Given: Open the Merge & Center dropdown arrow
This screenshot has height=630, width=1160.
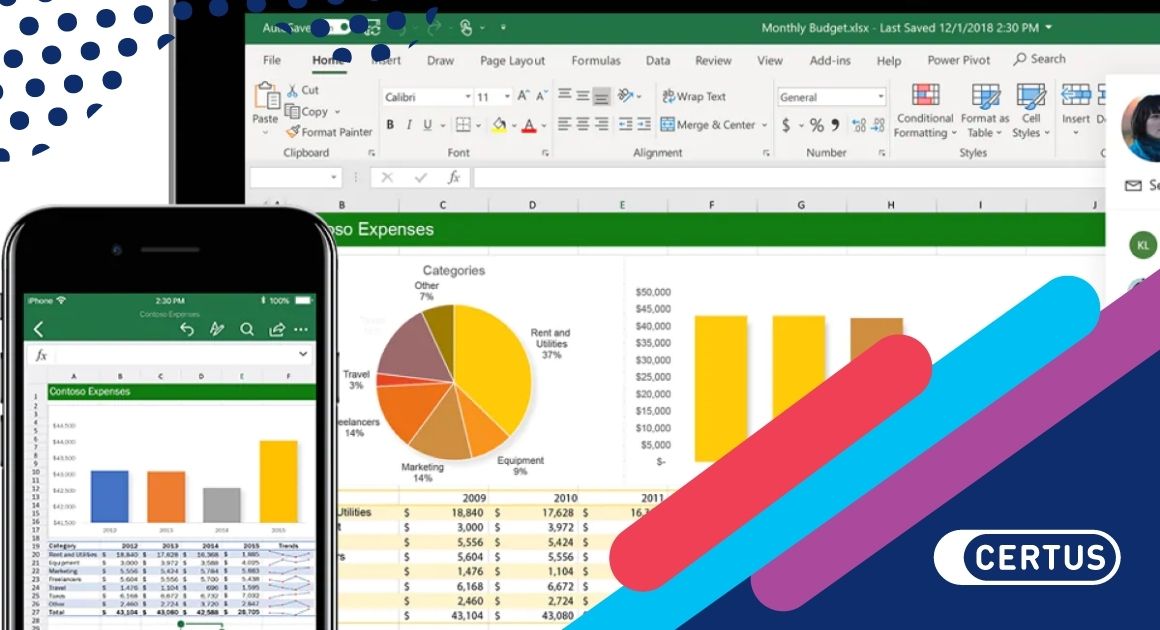Looking at the screenshot, I should [x=764, y=125].
